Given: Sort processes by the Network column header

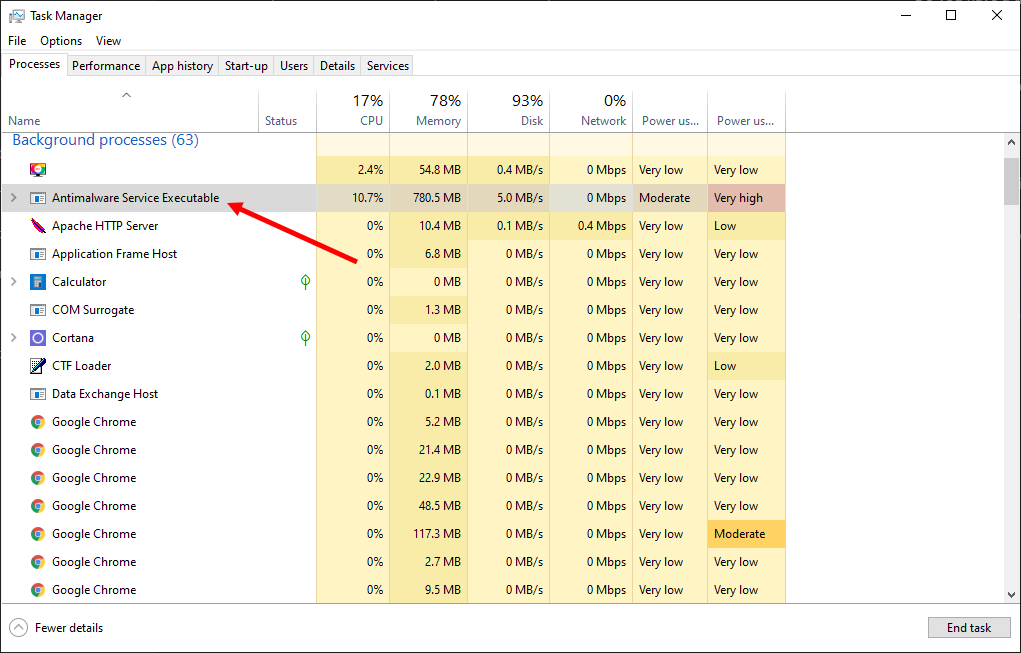Looking at the screenshot, I should (591, 111).
